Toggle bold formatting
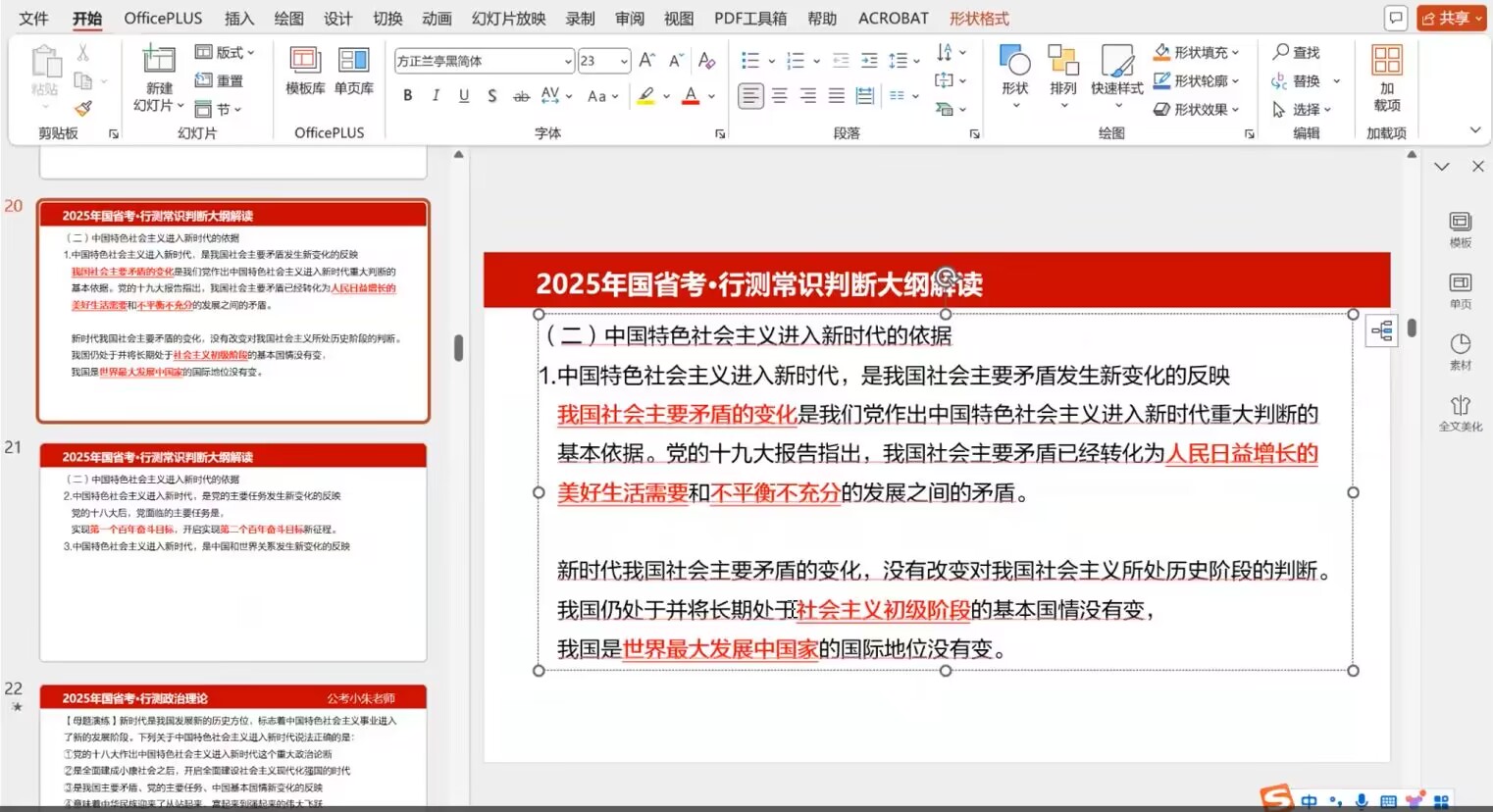The height and width of the screenshot is (812, 1493). click(408, 95)
